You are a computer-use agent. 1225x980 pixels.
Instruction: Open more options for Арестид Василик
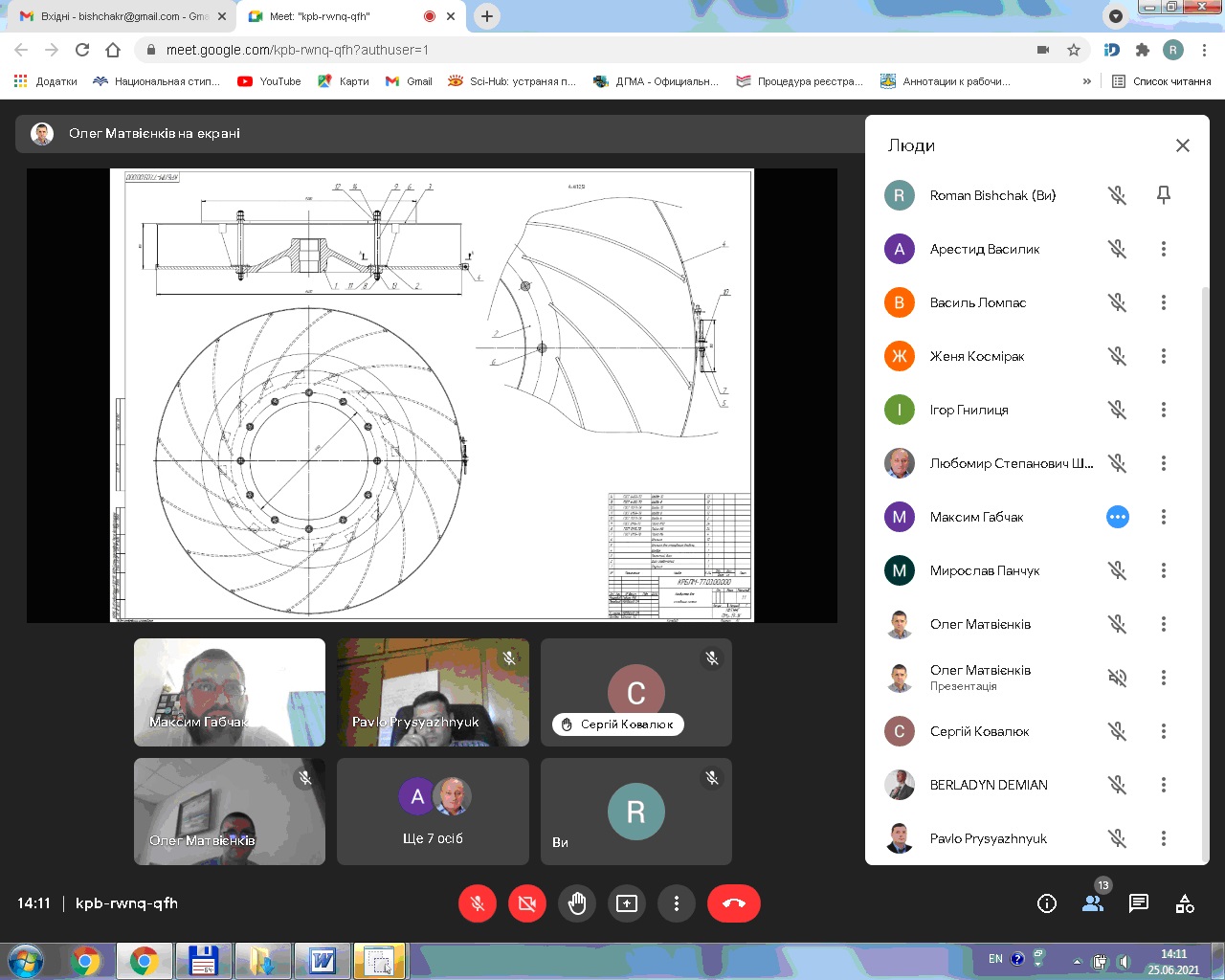1164,249
